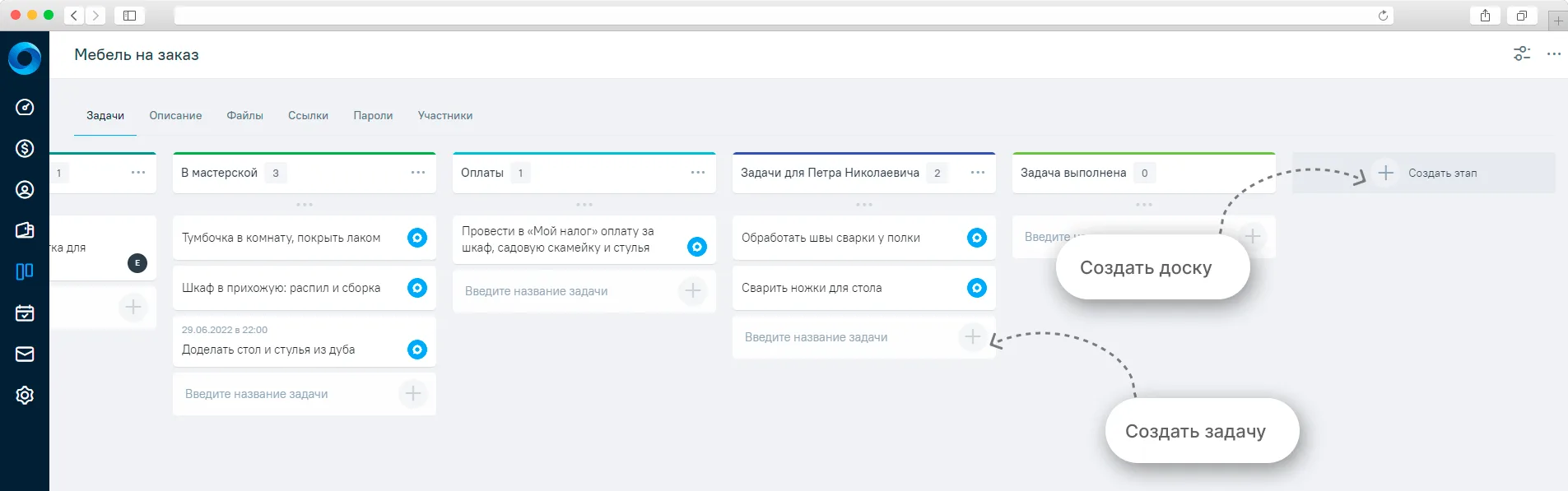Click the browser show-tabs icon

point(1522,16)
